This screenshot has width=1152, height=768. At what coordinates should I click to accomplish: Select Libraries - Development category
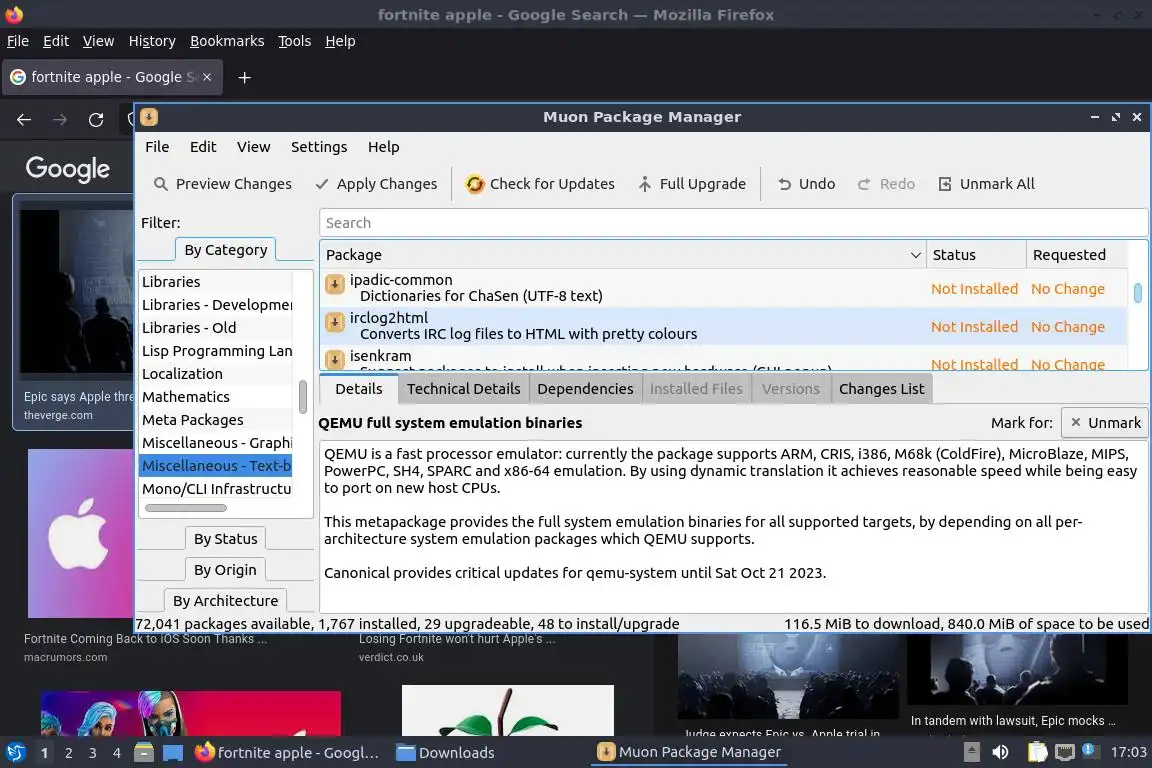click(x=216, y=304)
